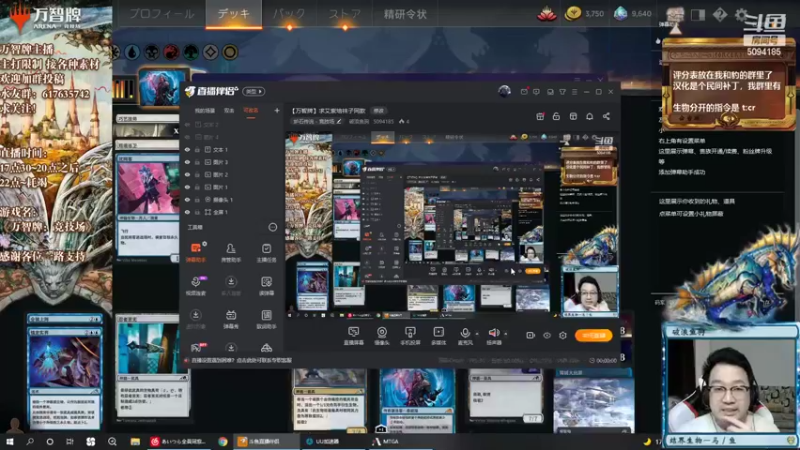Open the red lotus mastery icon

(x=546, y=14)
